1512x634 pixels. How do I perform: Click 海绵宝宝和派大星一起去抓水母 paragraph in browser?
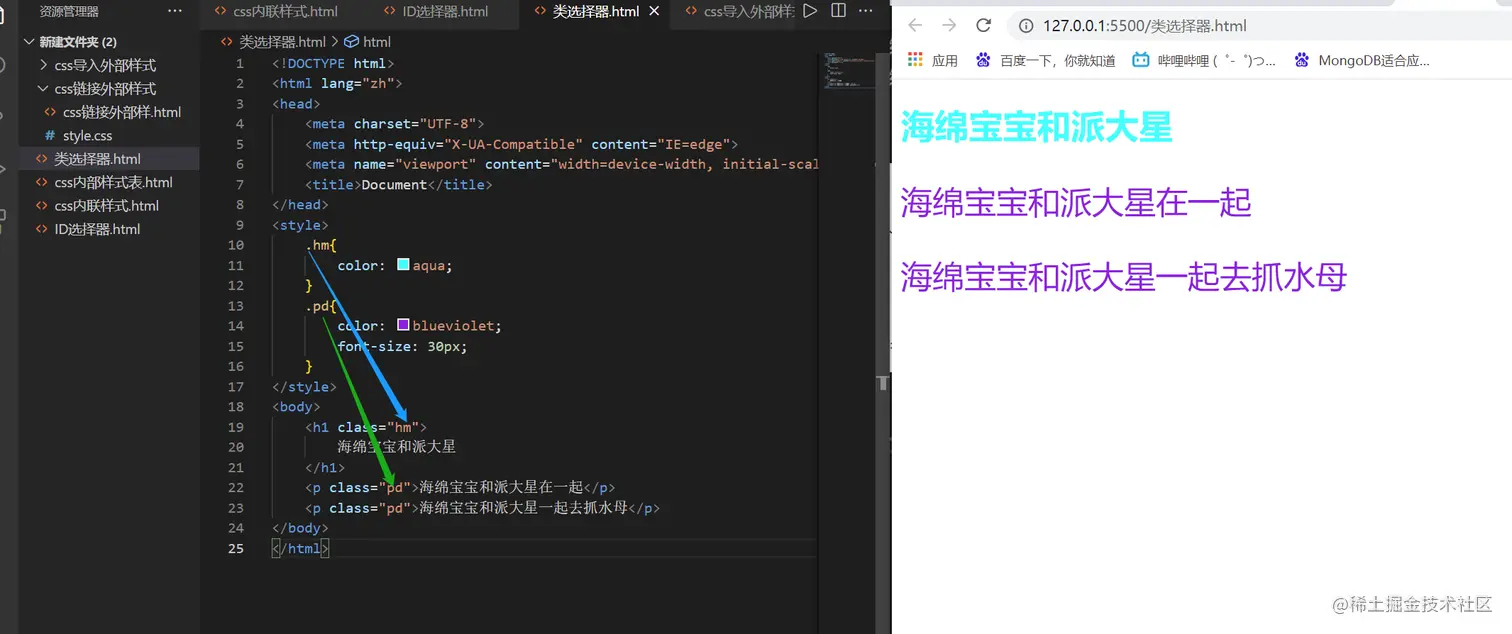(1124, 277)
